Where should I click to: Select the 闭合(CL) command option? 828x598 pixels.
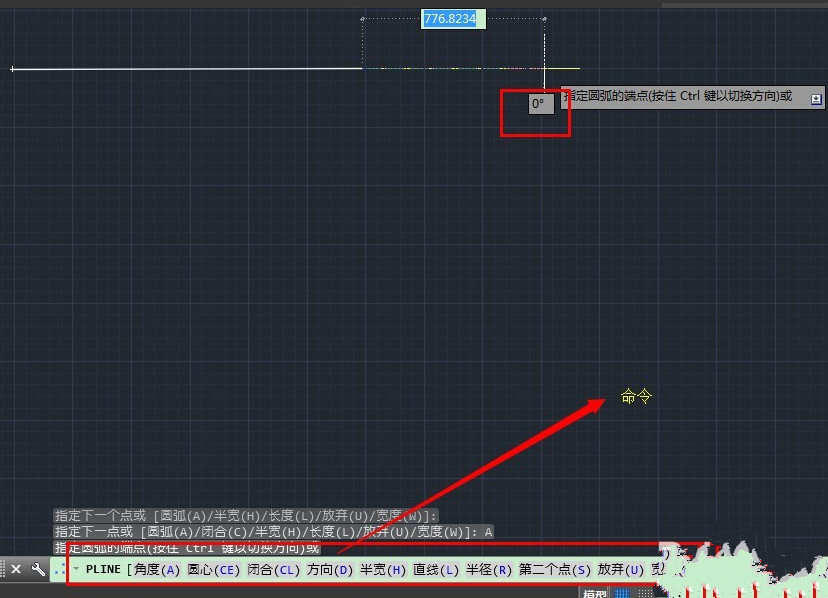[273, 569]
